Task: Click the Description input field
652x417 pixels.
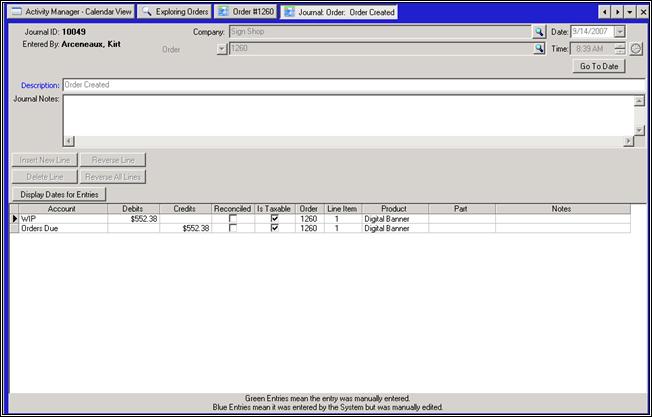Action: click(354, 85)
